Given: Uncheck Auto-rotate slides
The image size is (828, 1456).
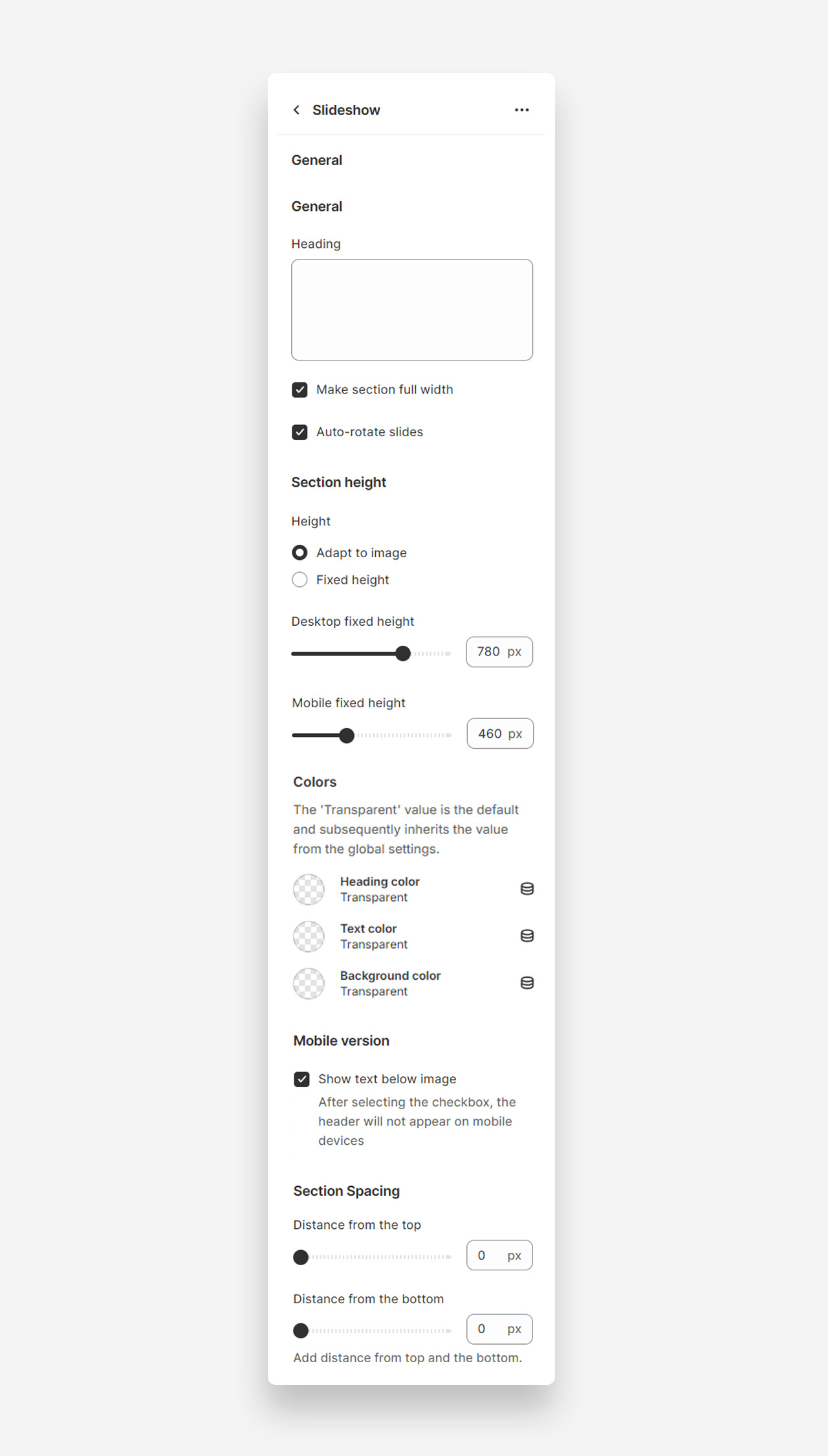Looking at the screenshot, I should [x=300, y=432].
